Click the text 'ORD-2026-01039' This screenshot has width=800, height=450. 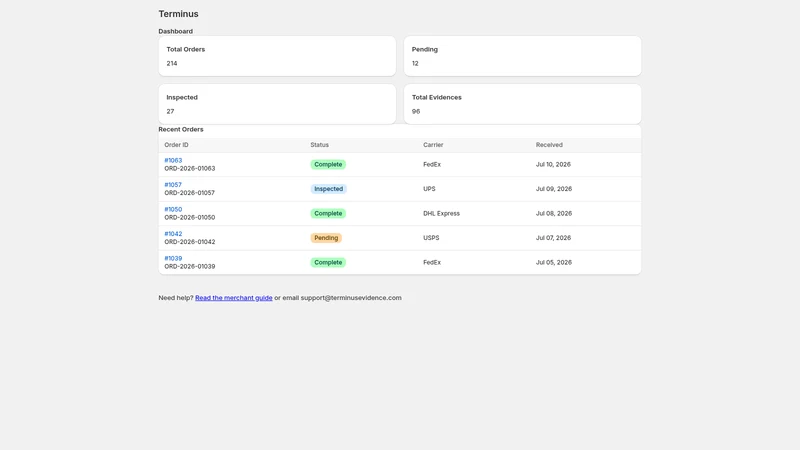(x=190, y=266)
